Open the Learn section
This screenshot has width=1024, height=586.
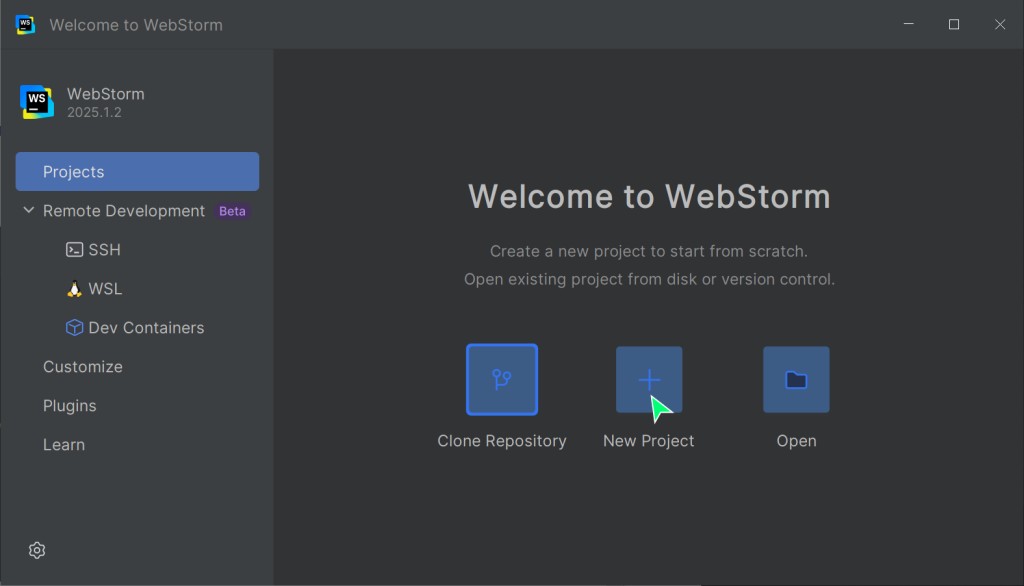(64, 445)
